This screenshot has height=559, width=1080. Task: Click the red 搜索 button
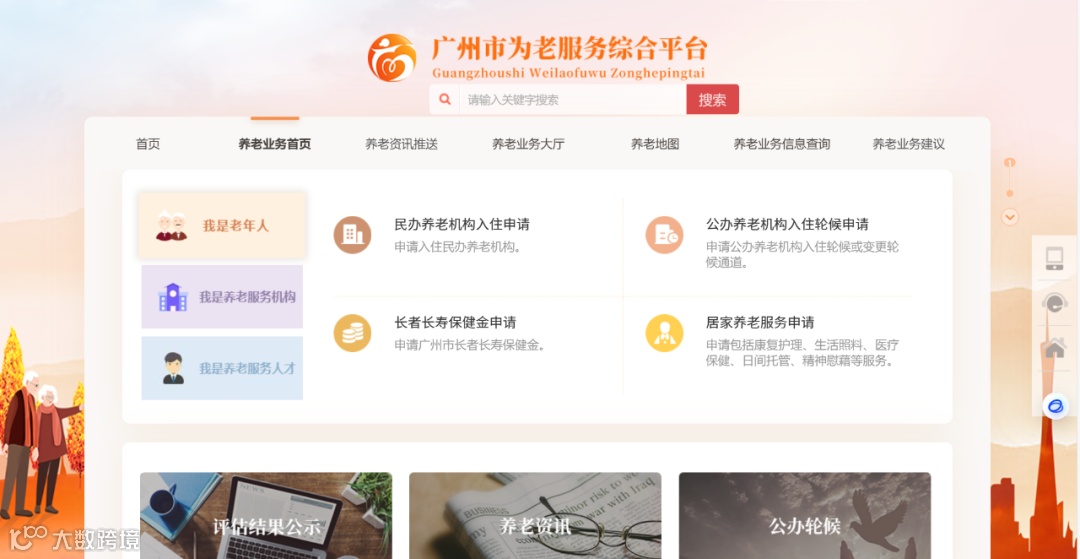pyautogui.click(x=712, y=99)
